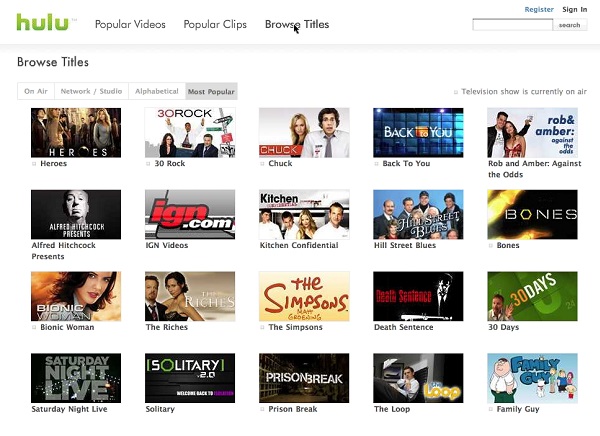Open Popular Clips page

click(215, 24)
